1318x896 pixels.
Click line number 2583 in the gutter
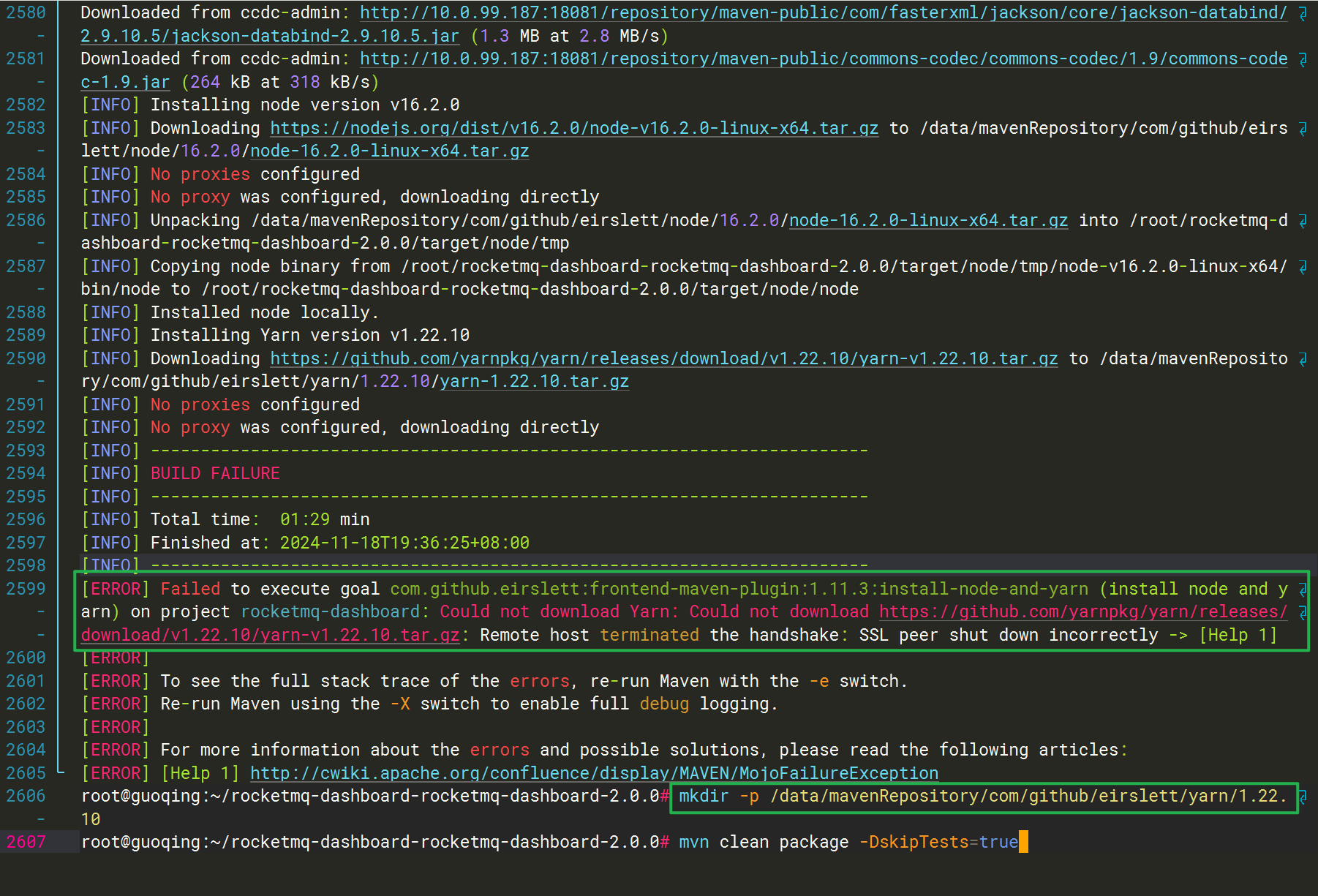[26, 128]
